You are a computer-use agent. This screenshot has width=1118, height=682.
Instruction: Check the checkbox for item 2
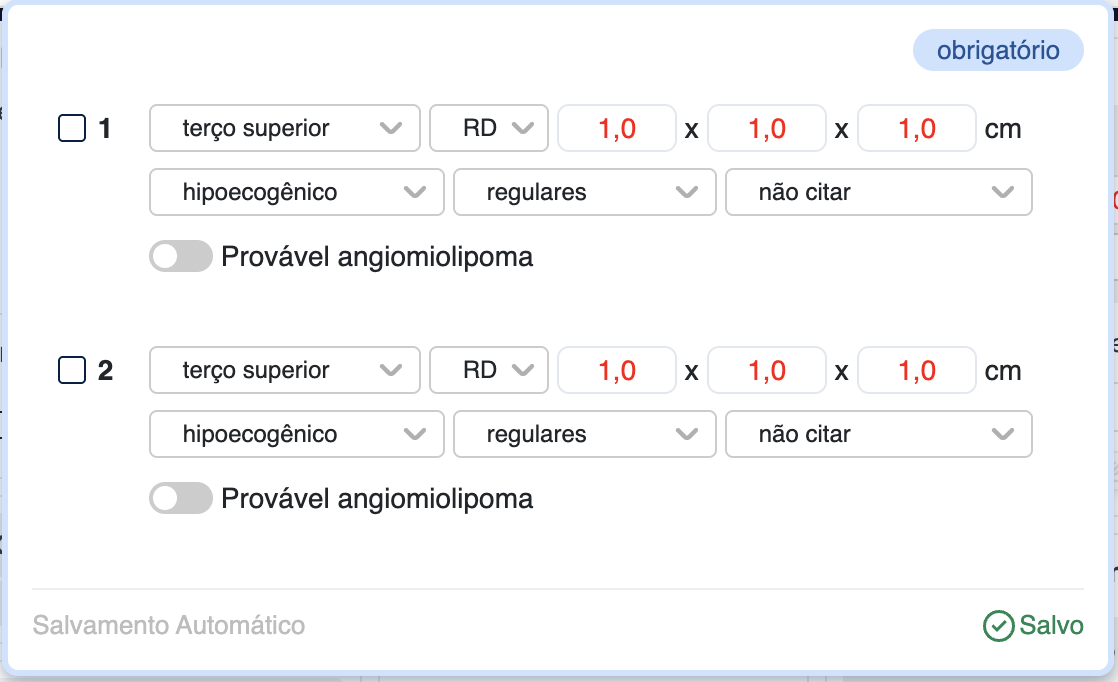(x=72, y=371)
